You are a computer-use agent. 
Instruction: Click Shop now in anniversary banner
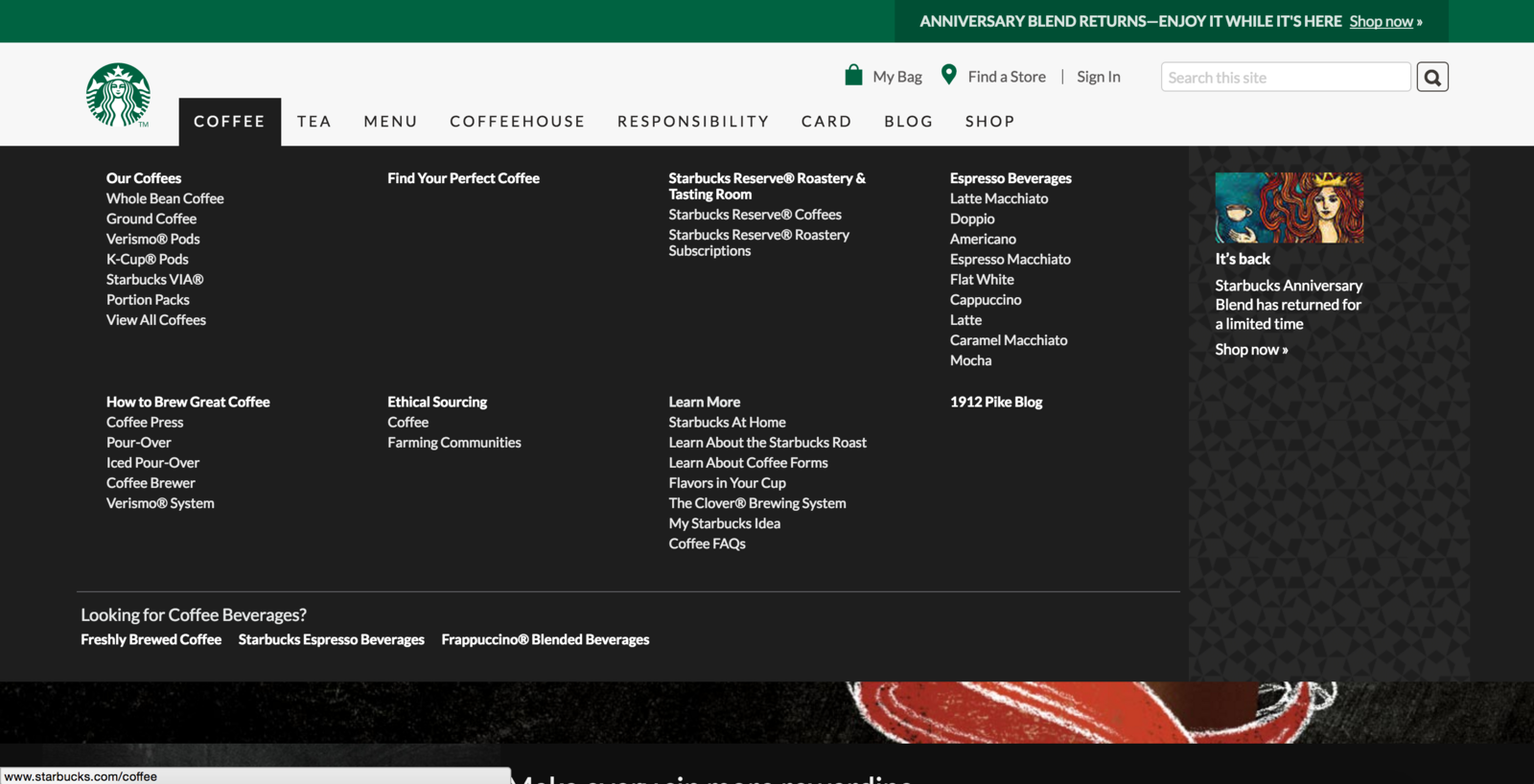1382,21
